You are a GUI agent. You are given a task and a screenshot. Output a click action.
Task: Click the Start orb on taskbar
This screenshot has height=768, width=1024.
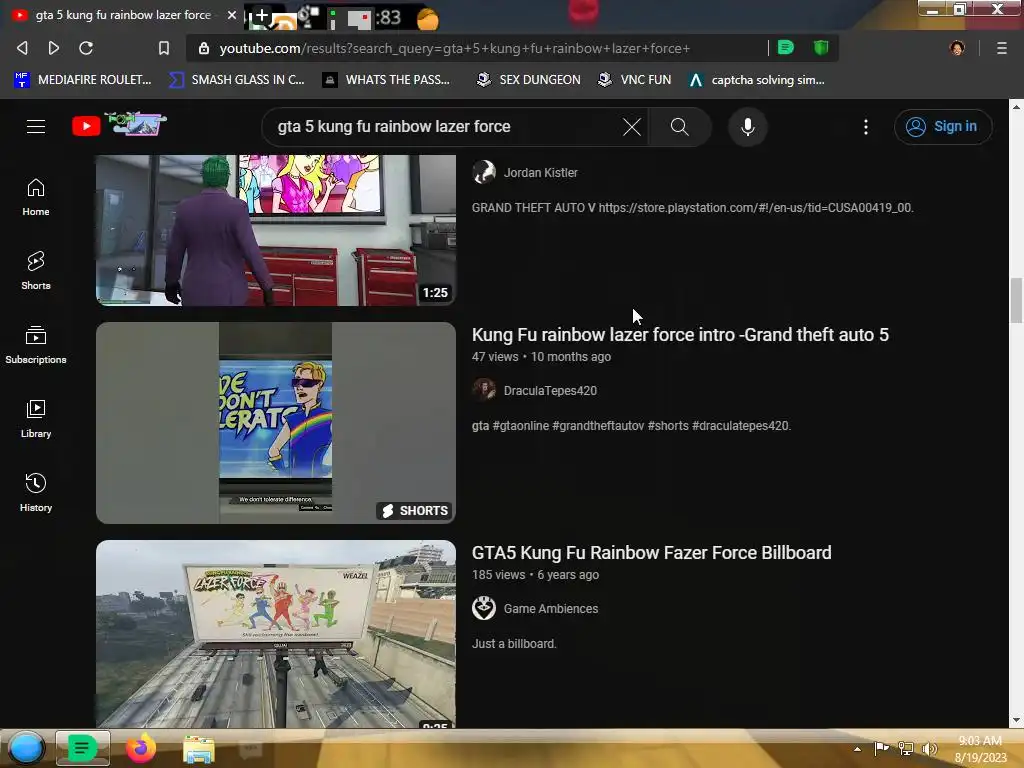pos(26,748)
